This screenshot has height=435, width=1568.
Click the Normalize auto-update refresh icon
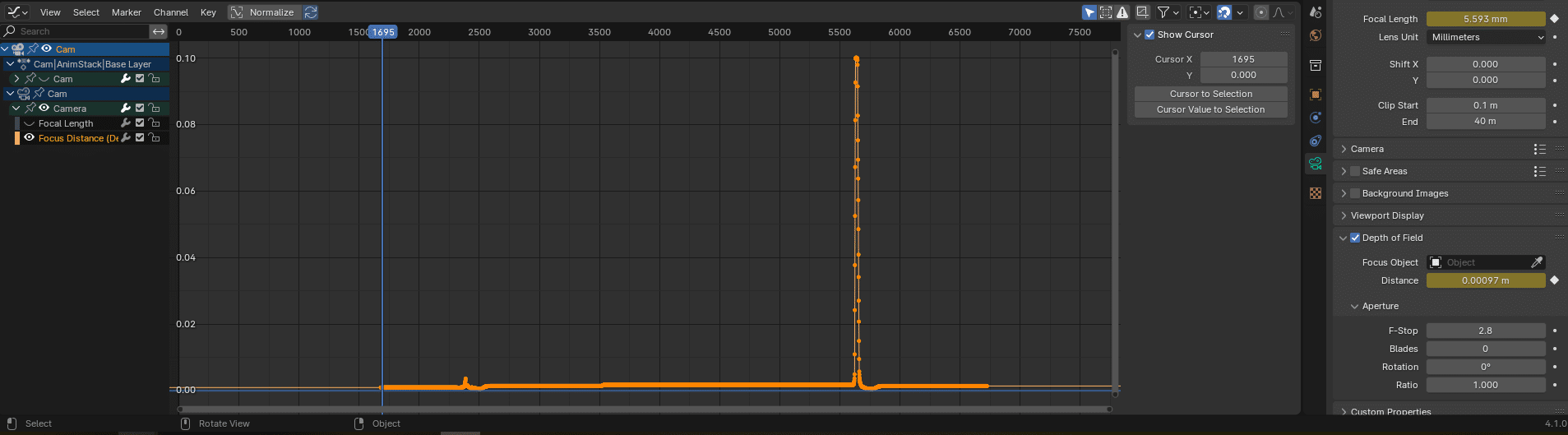tap(311, 12)
